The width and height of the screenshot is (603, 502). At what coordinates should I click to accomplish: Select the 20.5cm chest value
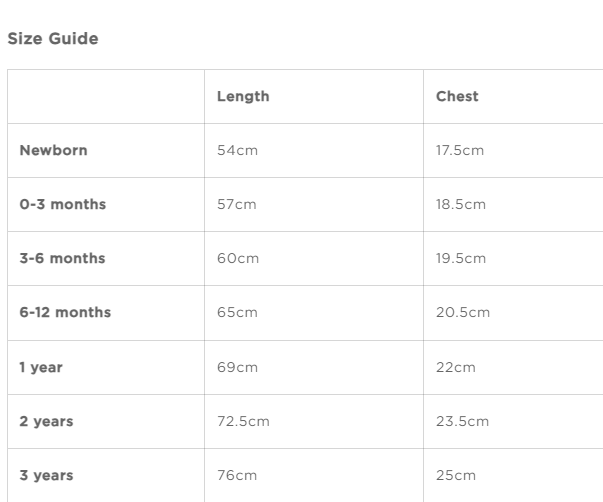(x=463, y=313)
